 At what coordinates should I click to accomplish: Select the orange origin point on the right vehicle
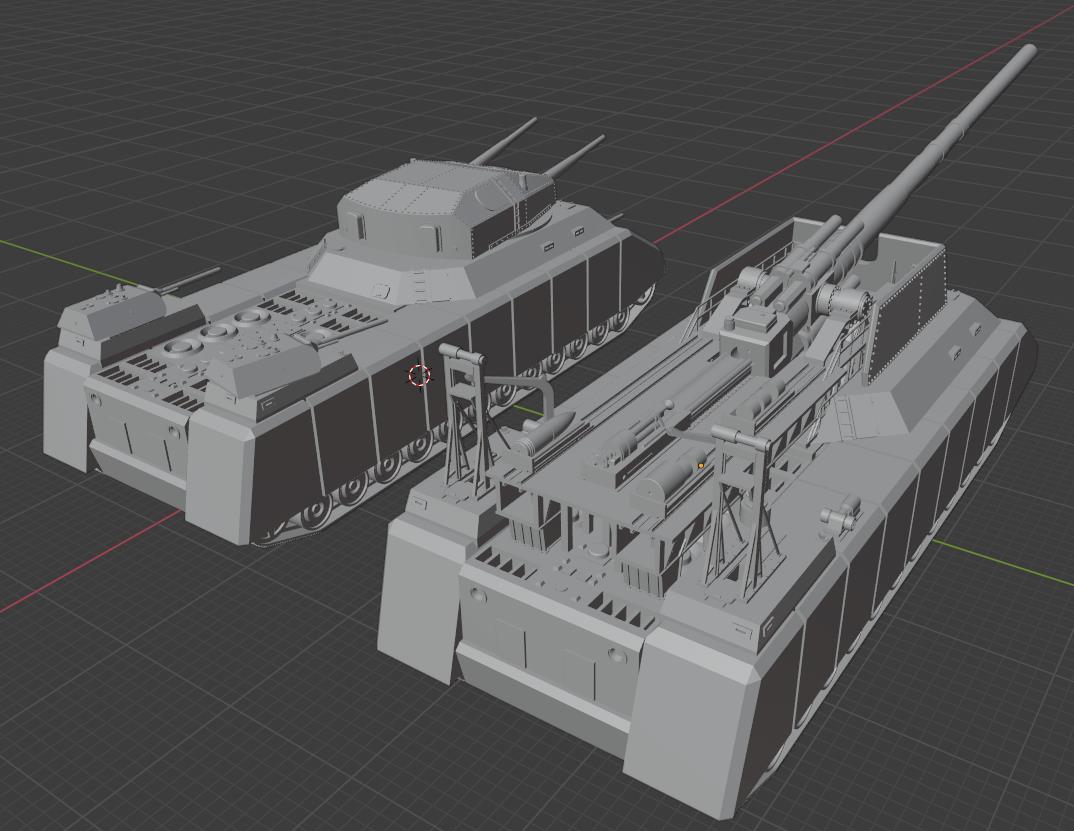pyautogui.click(x=701, y=466)
